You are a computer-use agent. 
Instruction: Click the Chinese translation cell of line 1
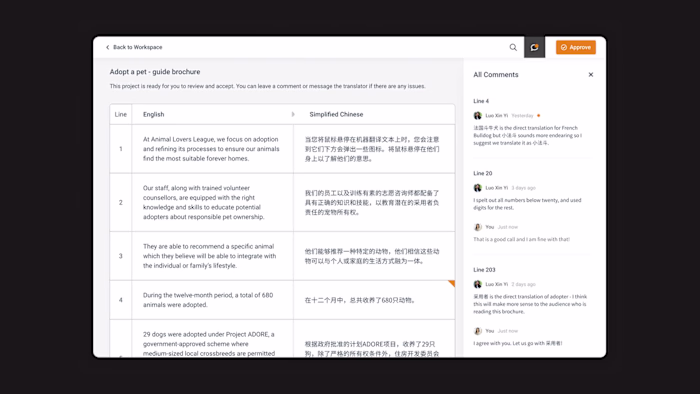pyautogui.click(x=374, y=149)
